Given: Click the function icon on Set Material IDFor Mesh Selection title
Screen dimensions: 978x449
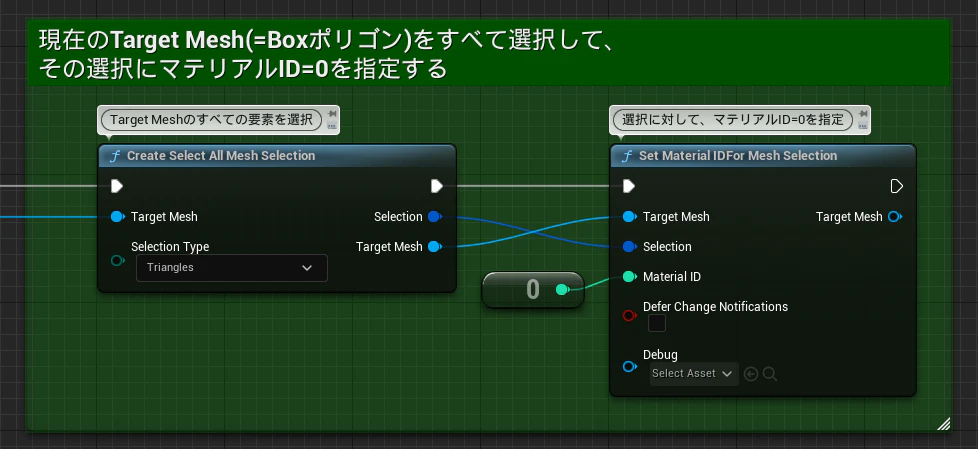Looking at the screenshot, I should 627,156.
